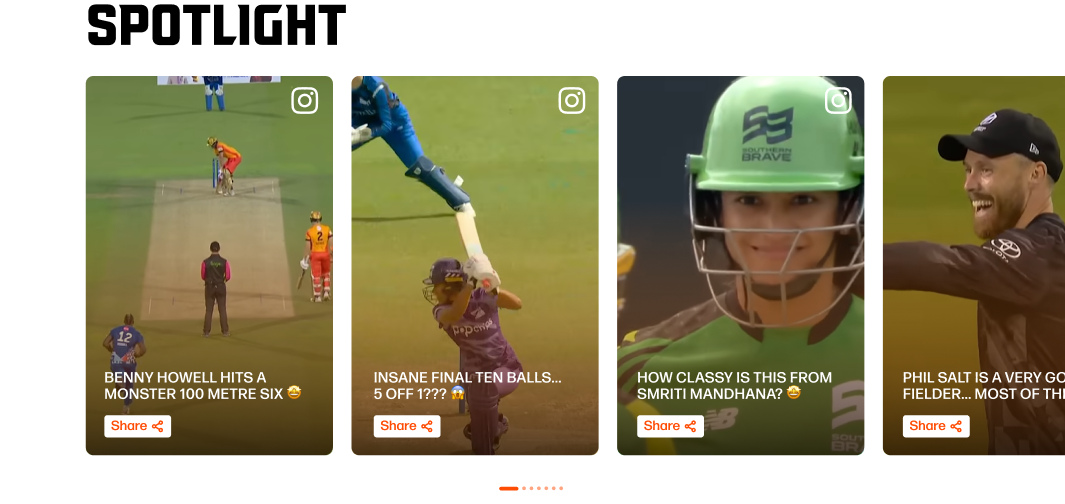Go to sixth carousel page dot
The height and width of the screenshot is (504, 1065).
click(554, 488)
